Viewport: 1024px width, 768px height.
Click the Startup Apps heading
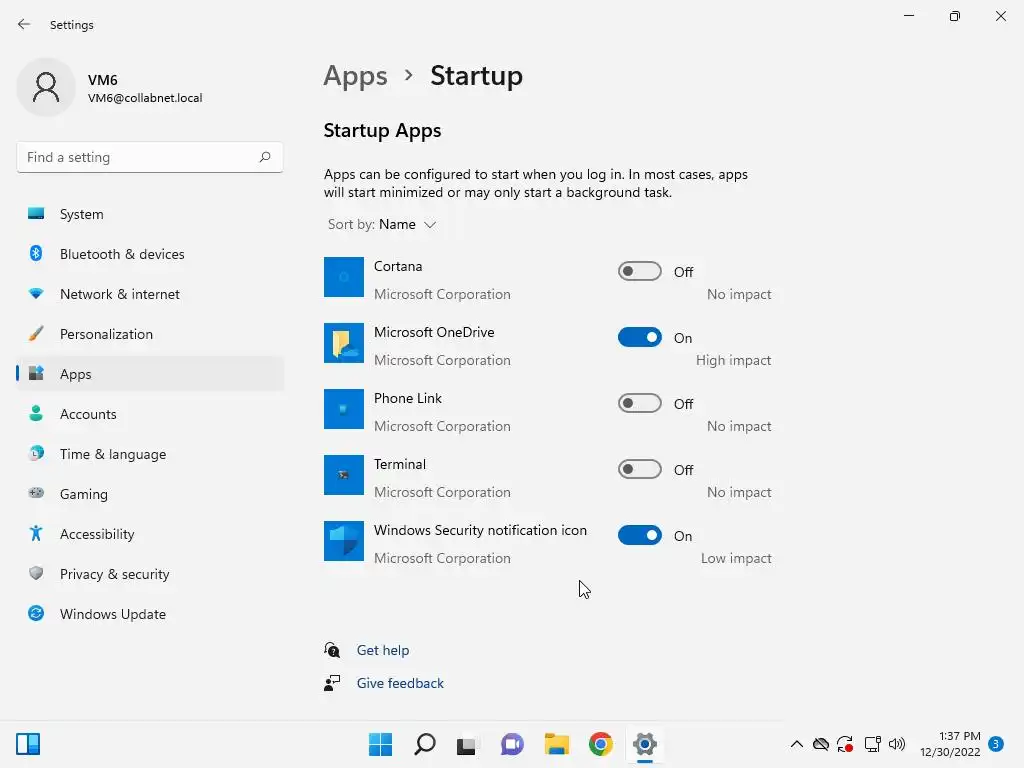coord(382,131)
